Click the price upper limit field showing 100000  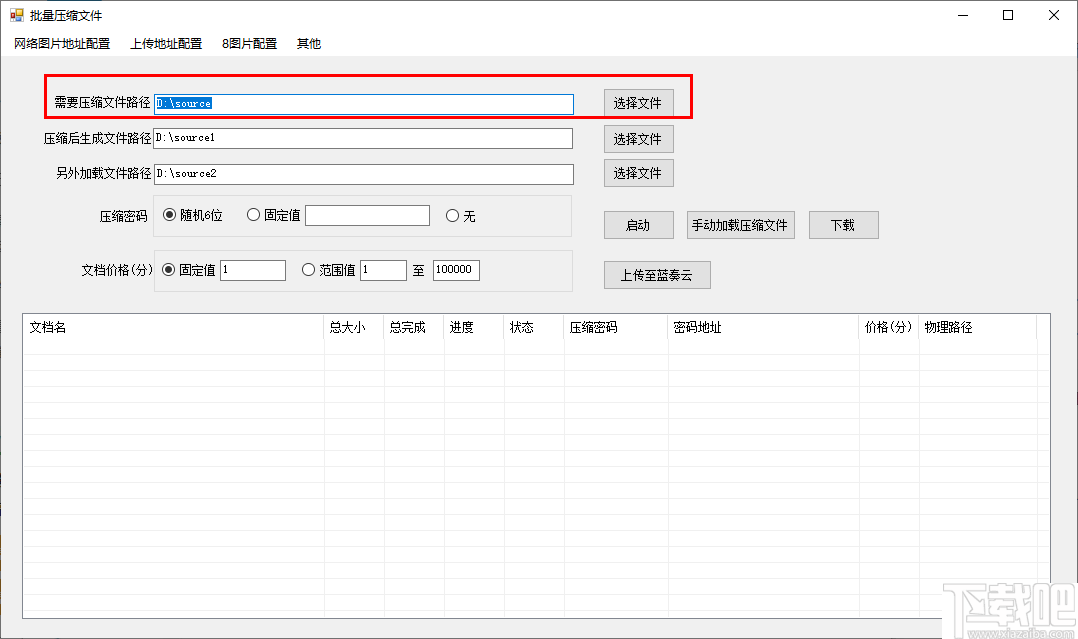tap(456, 270)
